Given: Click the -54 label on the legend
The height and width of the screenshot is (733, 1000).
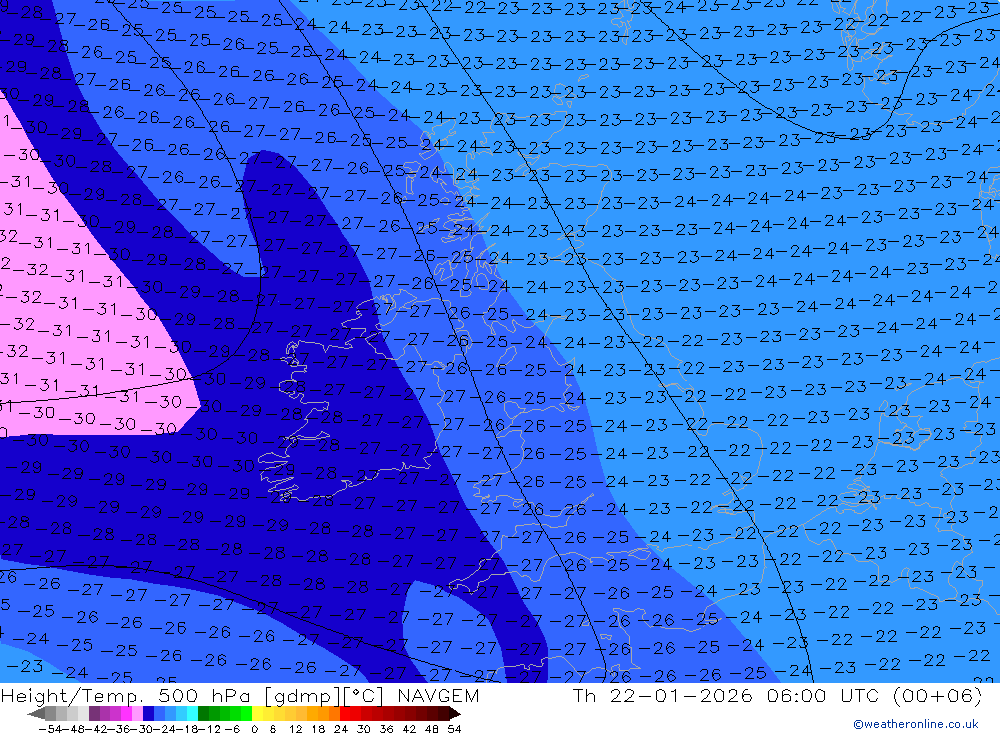Looking at the screenshot, I should click(50, 729).
